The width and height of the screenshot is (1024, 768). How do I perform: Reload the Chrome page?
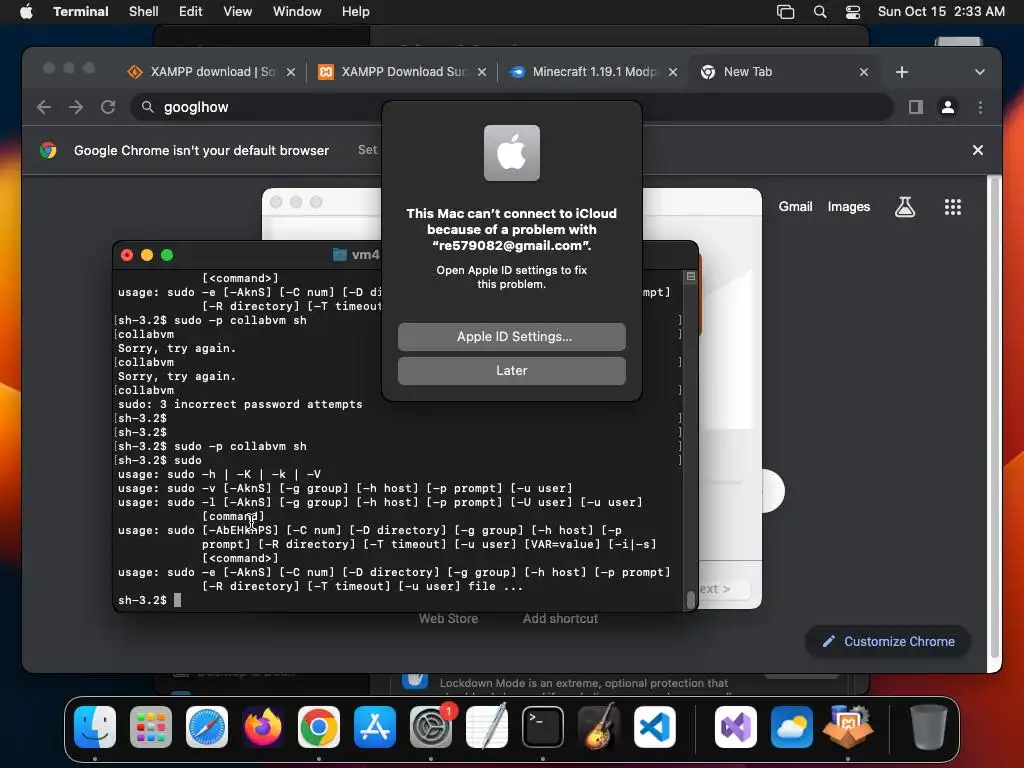(x=108, y=107)
